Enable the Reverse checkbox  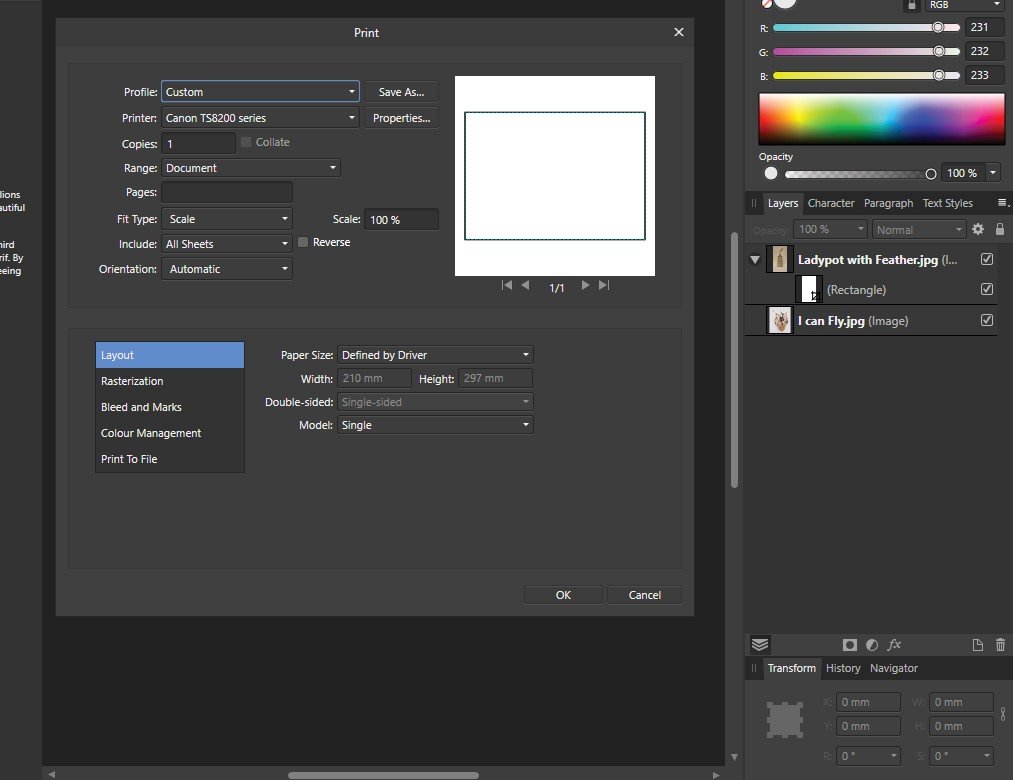tap(303, 242)
